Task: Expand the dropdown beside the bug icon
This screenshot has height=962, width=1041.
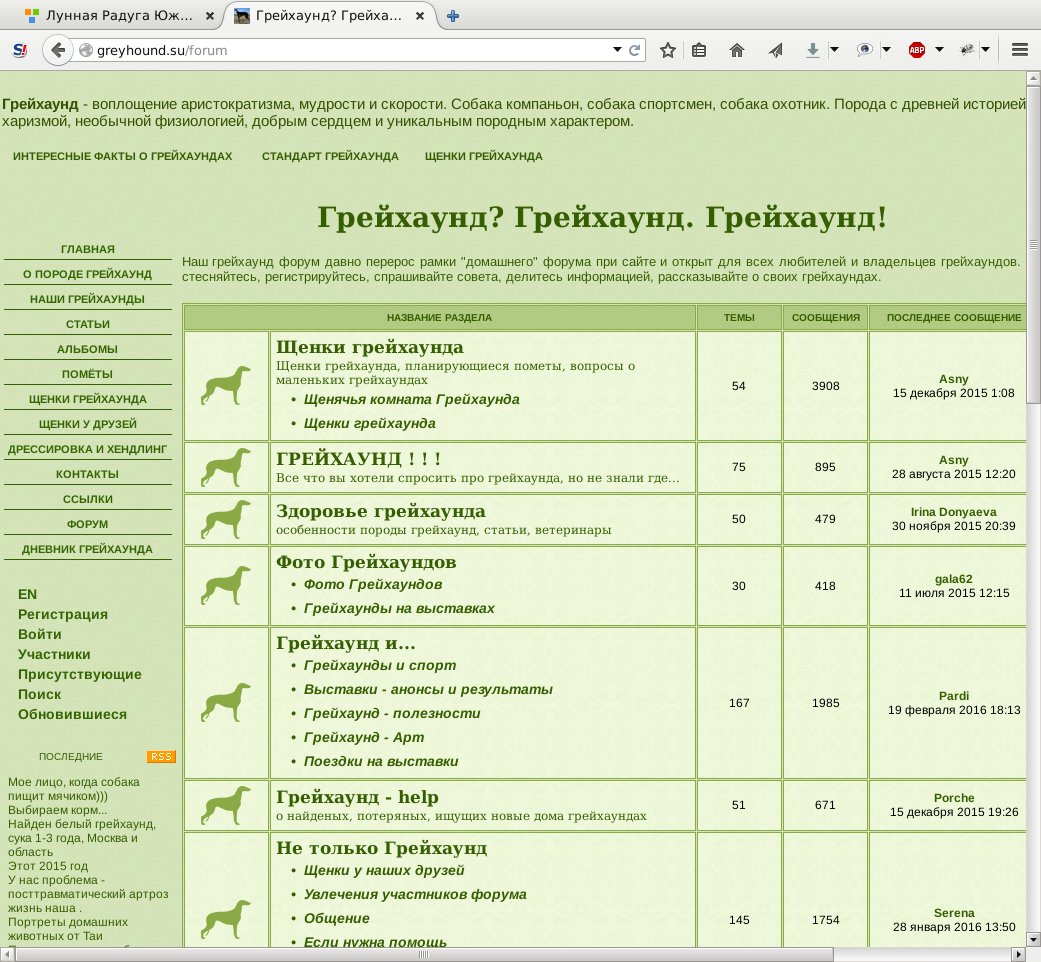Action: [985, 50]
